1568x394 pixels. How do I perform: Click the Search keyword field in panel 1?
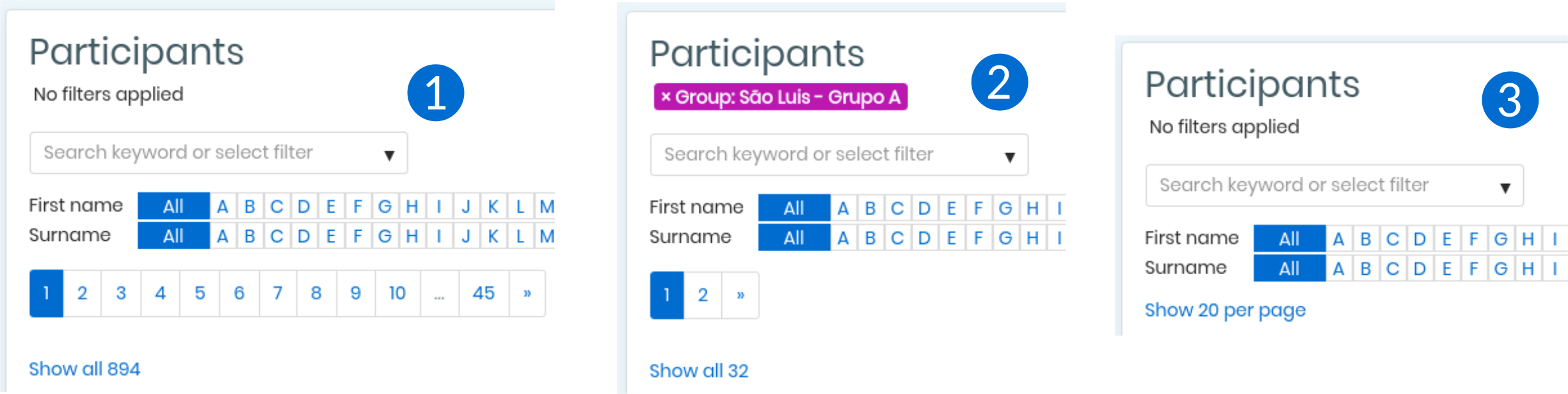coord(219,152)
